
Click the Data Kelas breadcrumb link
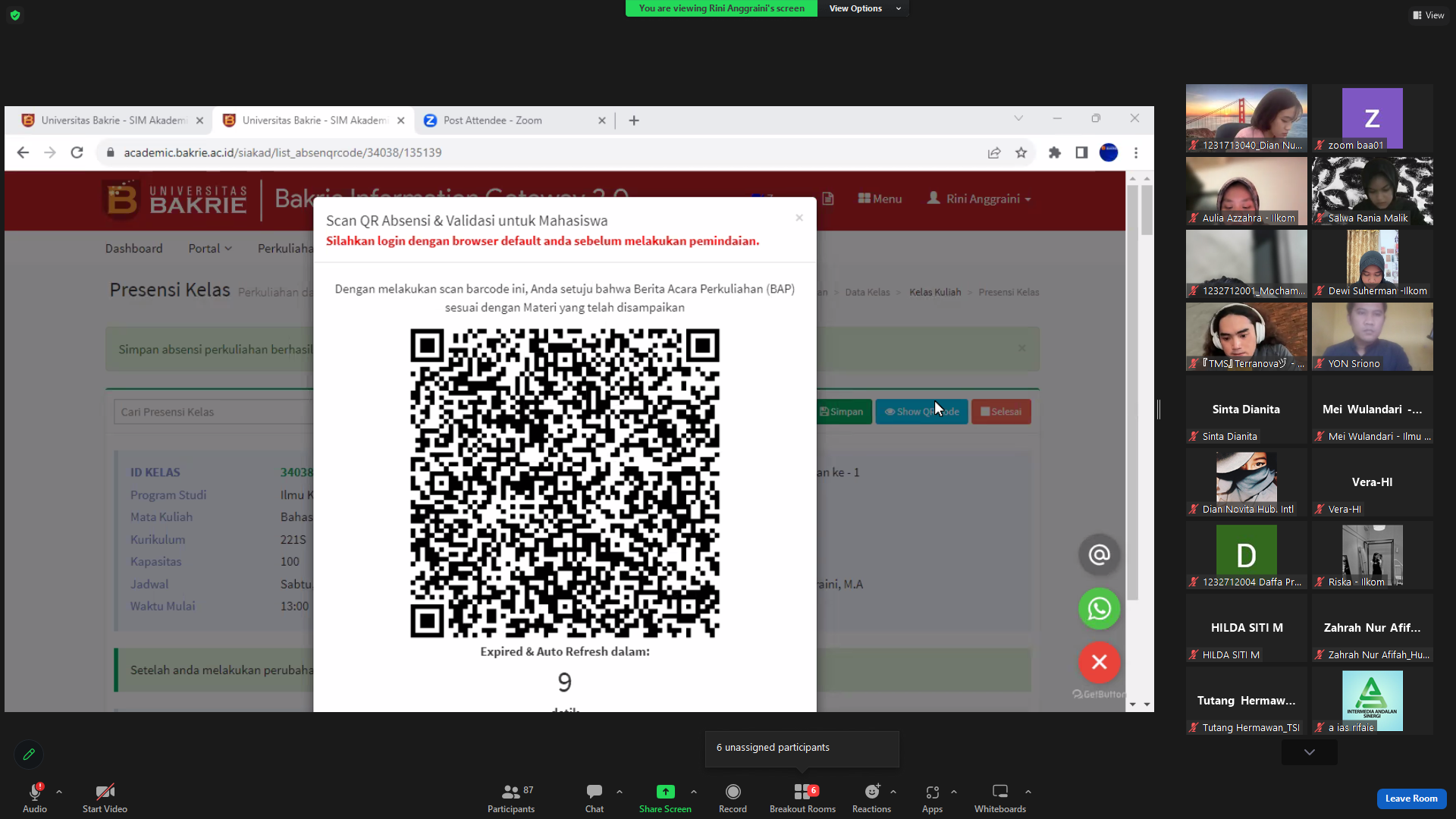pyautogui.click(x=868, y=292)
